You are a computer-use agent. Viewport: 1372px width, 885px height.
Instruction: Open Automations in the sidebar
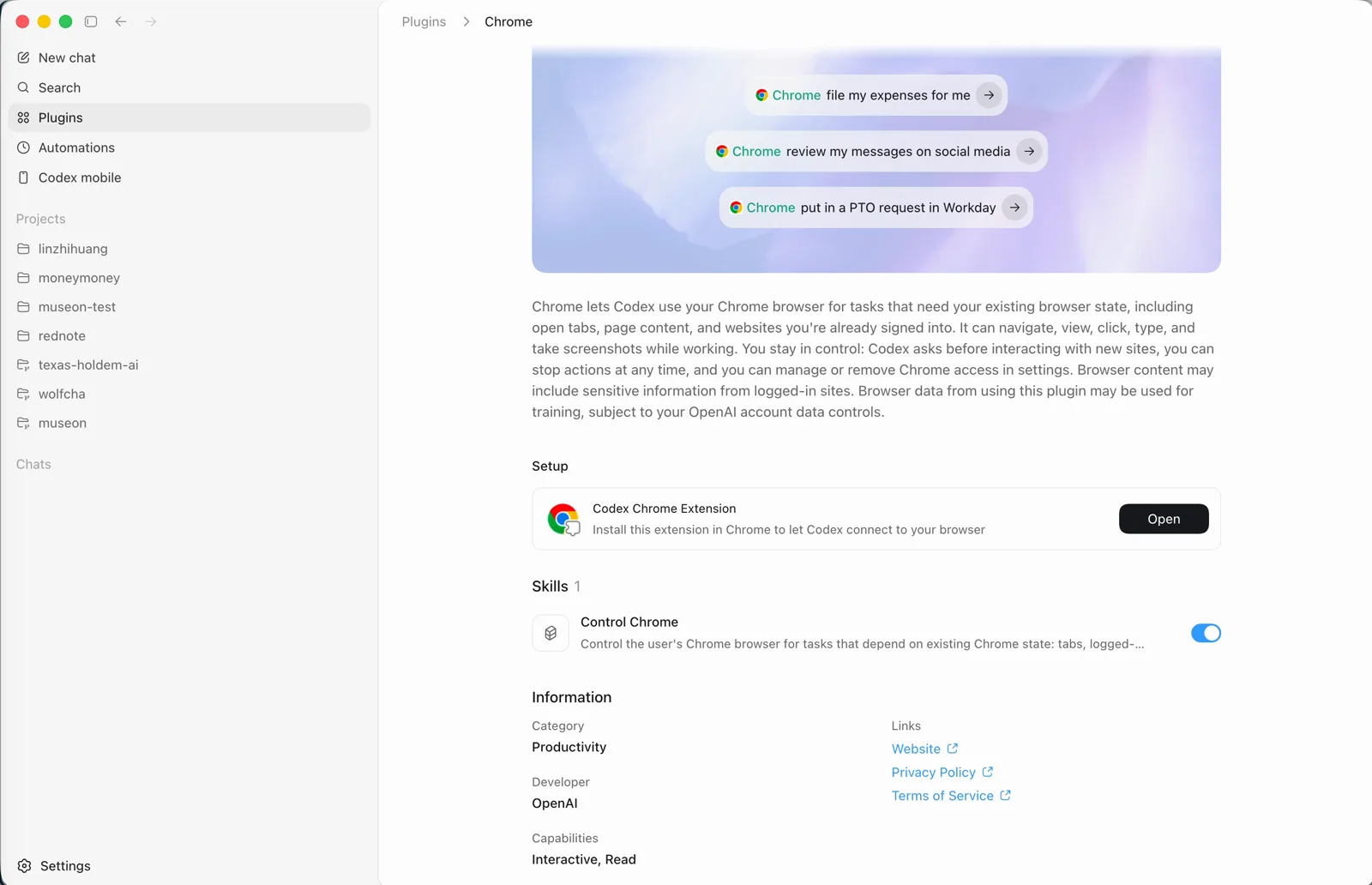point(189,147)
